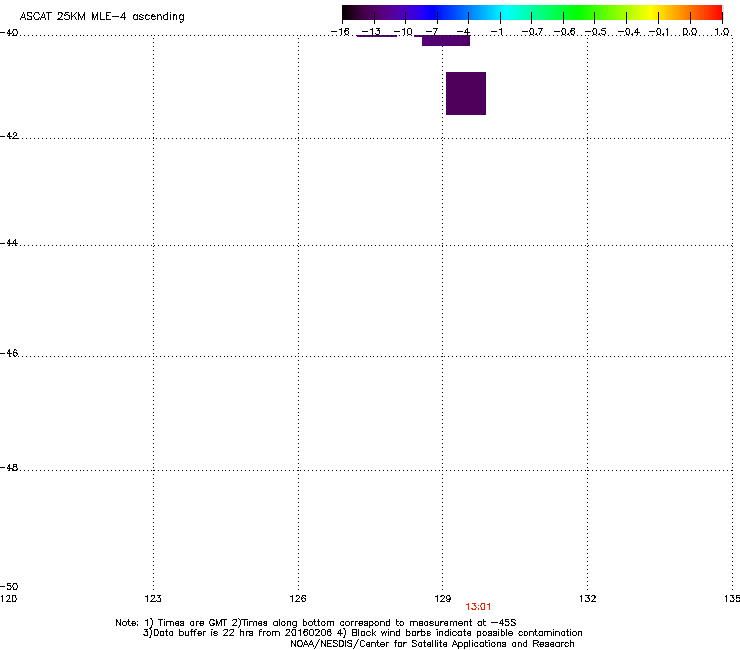The width and height of the screenshot is (740, 650).
Task: Click the '-10' color scale label
Action: click(x=403, y=32)
